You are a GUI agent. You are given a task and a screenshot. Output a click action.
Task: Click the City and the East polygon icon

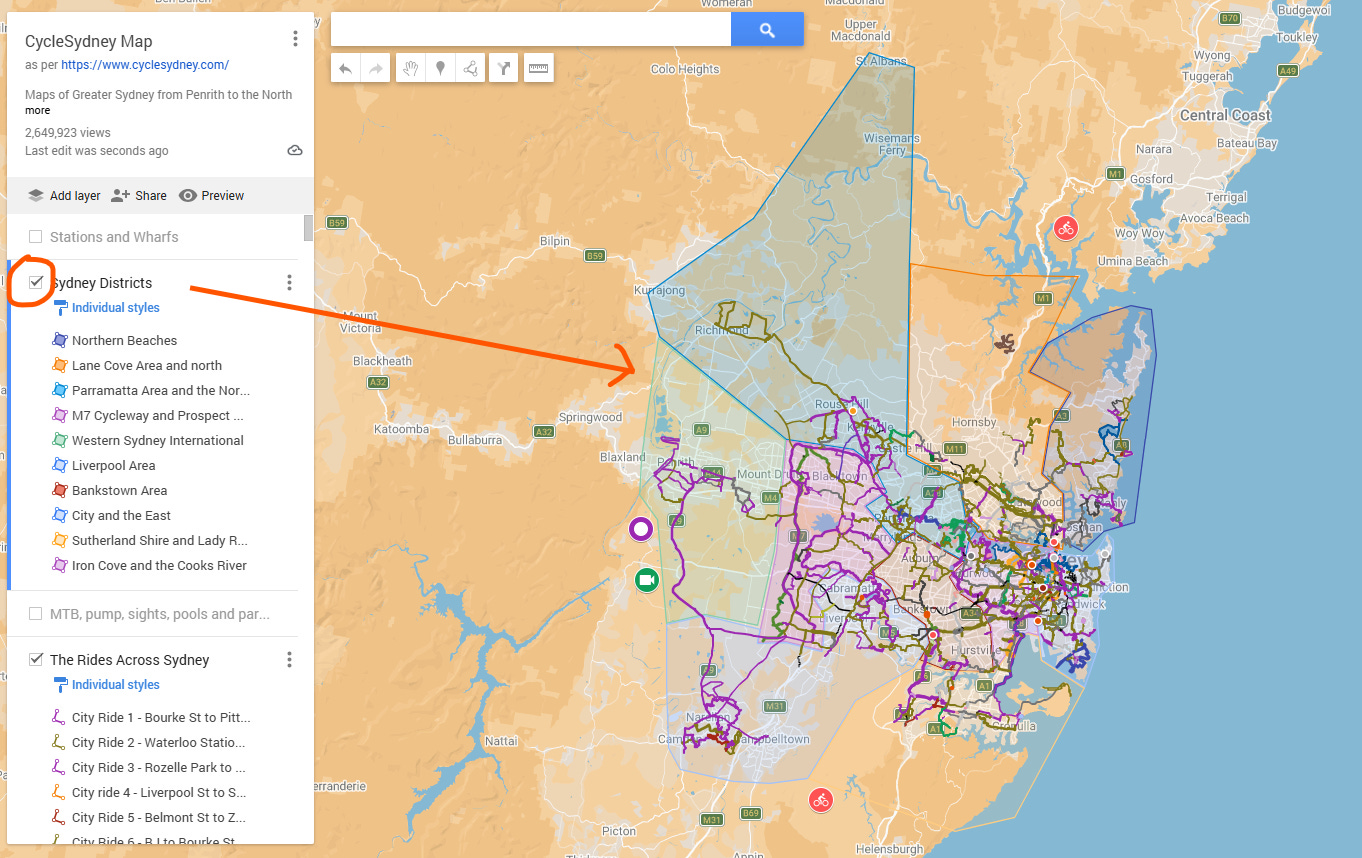59,515
